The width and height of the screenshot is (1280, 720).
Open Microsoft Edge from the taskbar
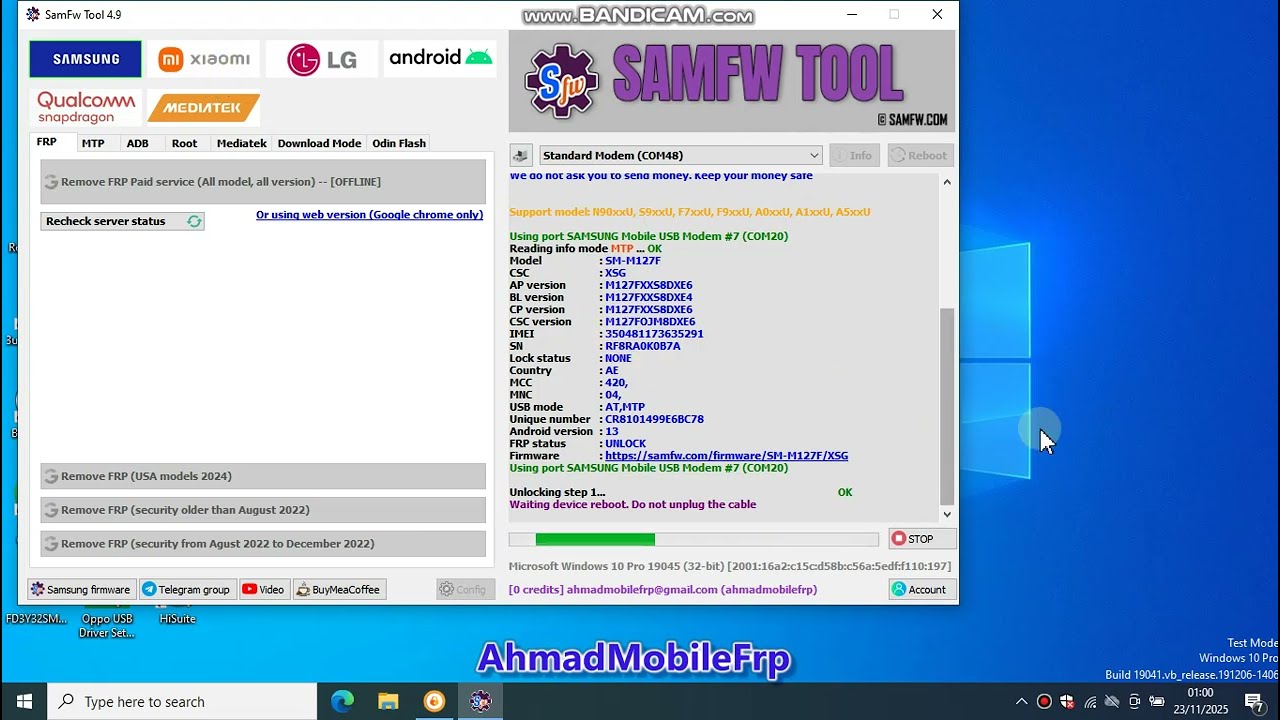click(342, 702)
